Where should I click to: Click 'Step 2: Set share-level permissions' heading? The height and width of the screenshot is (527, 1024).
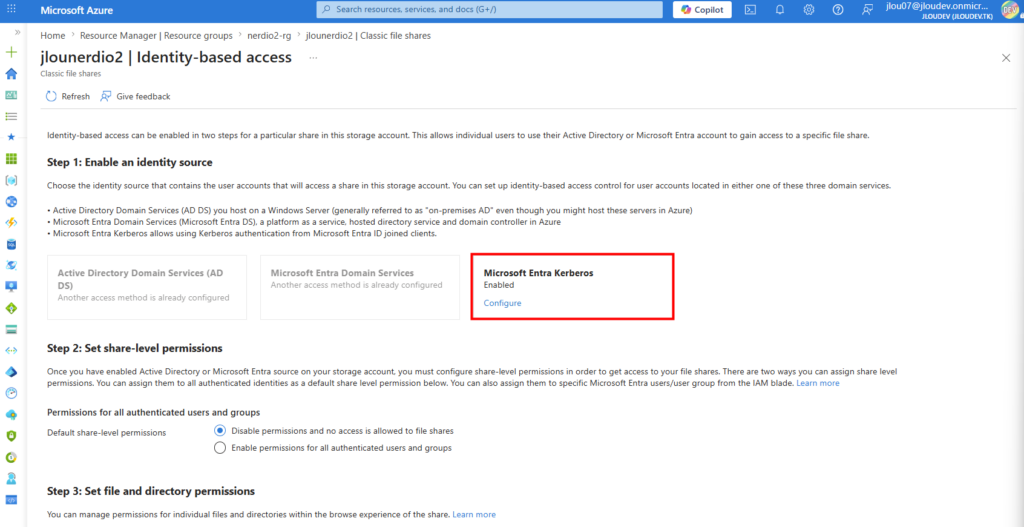pyautogui.click(x=135, y=347)
